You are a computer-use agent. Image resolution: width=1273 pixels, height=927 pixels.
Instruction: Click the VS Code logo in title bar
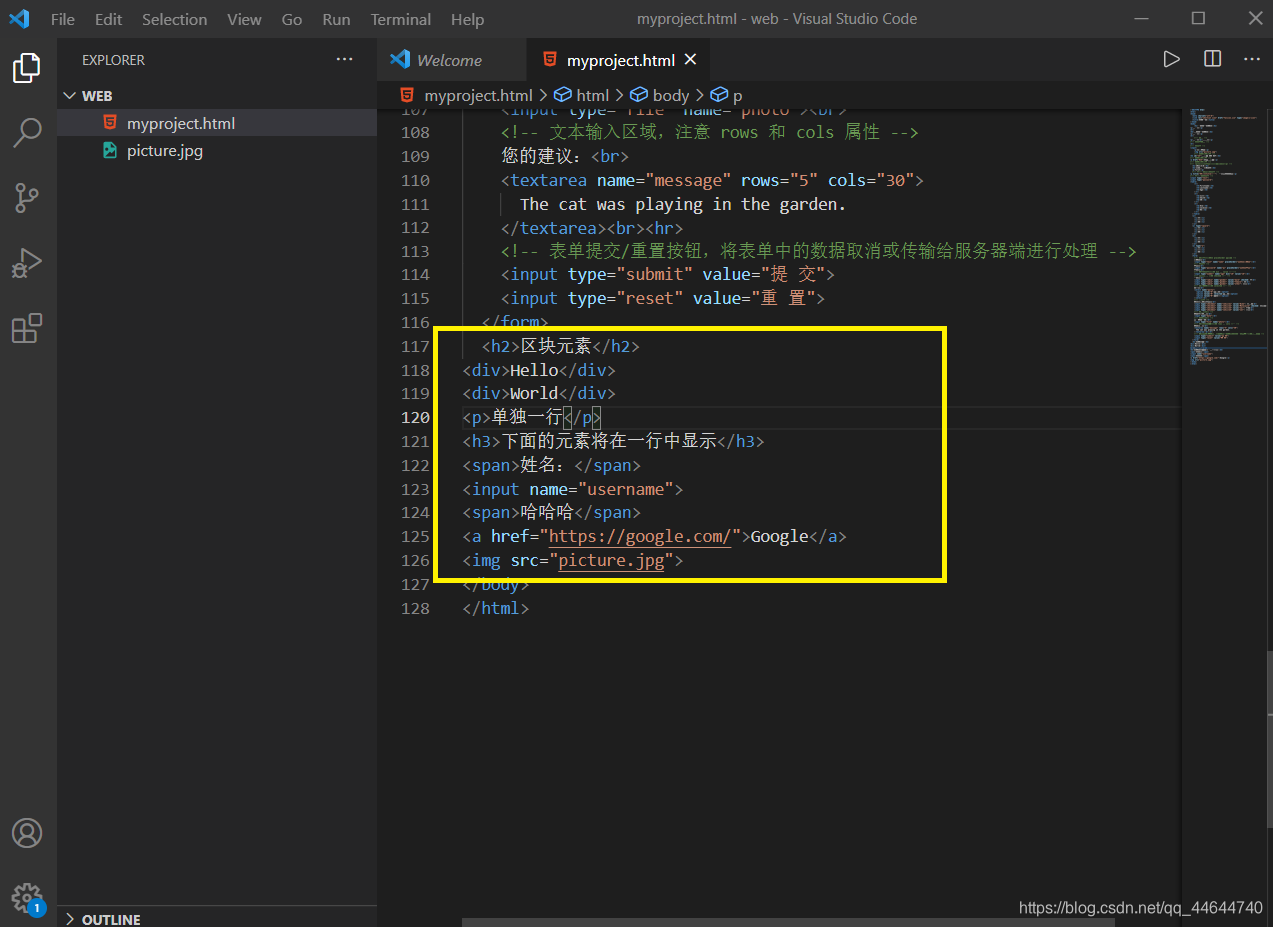(19, 19)
